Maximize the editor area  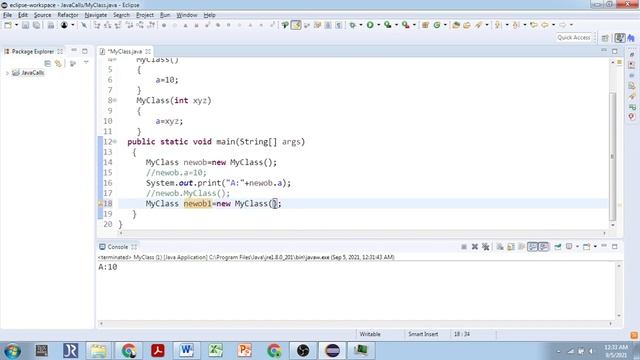click(x=615, y=51)
